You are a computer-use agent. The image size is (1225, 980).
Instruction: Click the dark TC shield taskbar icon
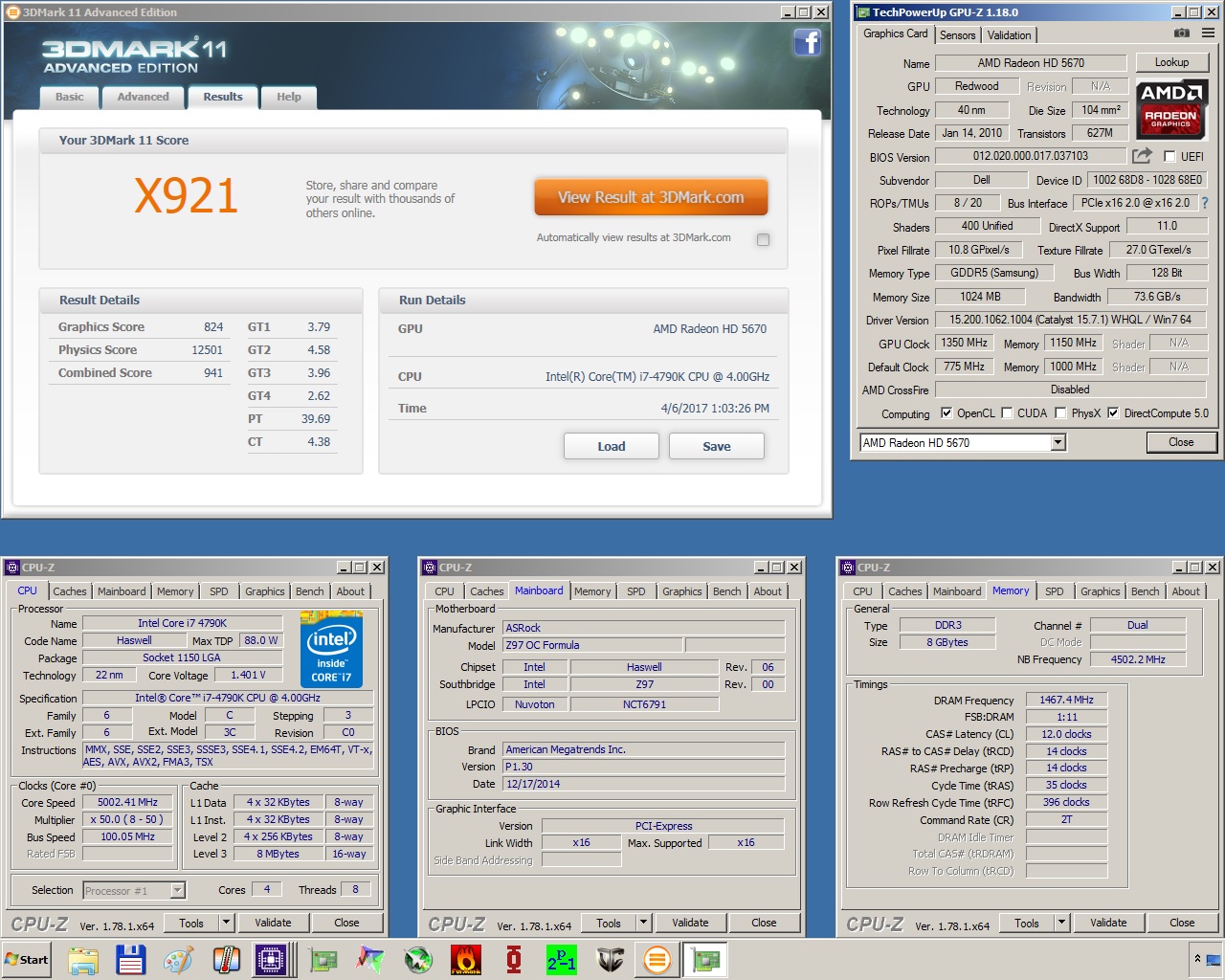[x=610, y=960]
